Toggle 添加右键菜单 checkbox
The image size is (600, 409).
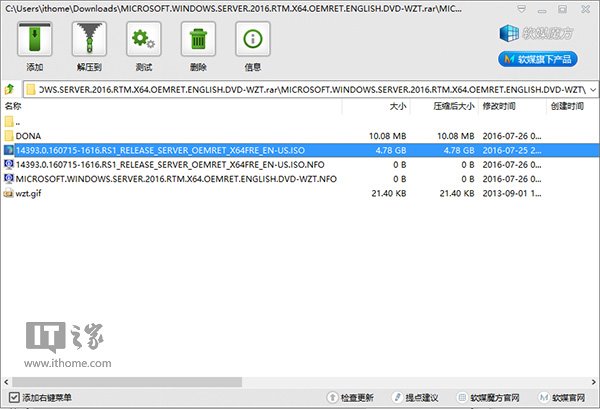point(11,399)
